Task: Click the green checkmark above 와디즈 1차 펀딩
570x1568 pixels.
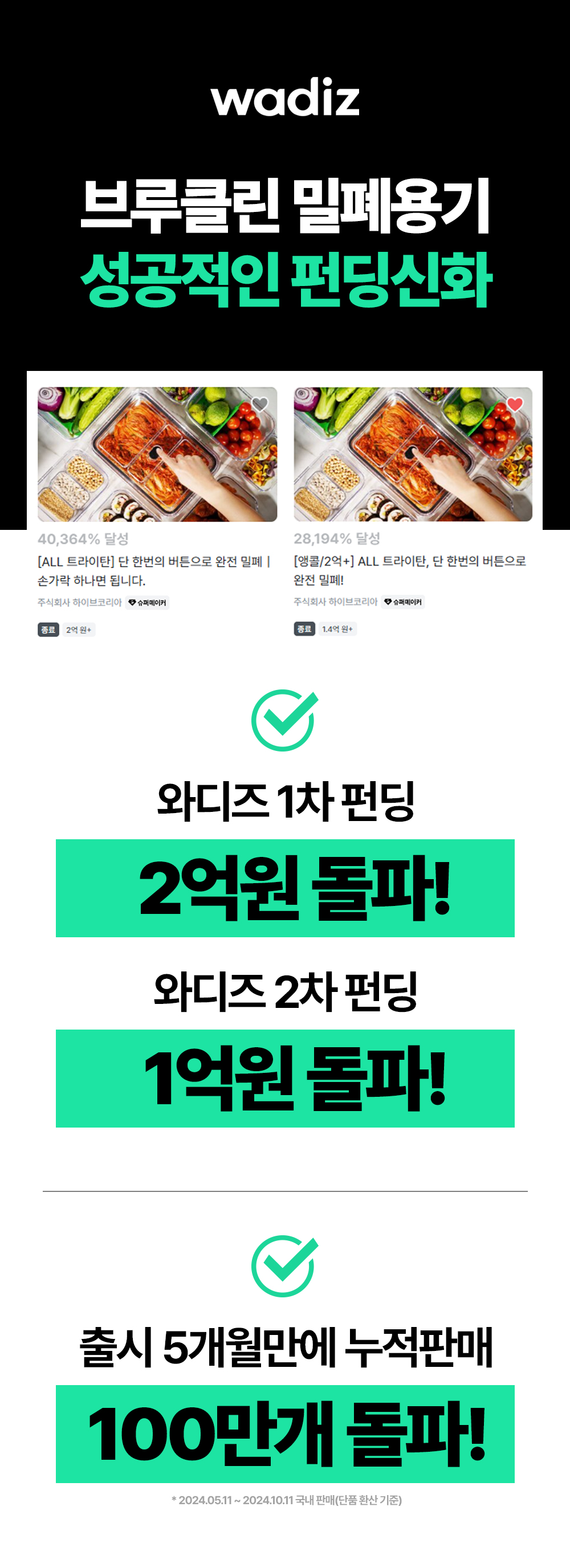Action: [x=285, y=720]
